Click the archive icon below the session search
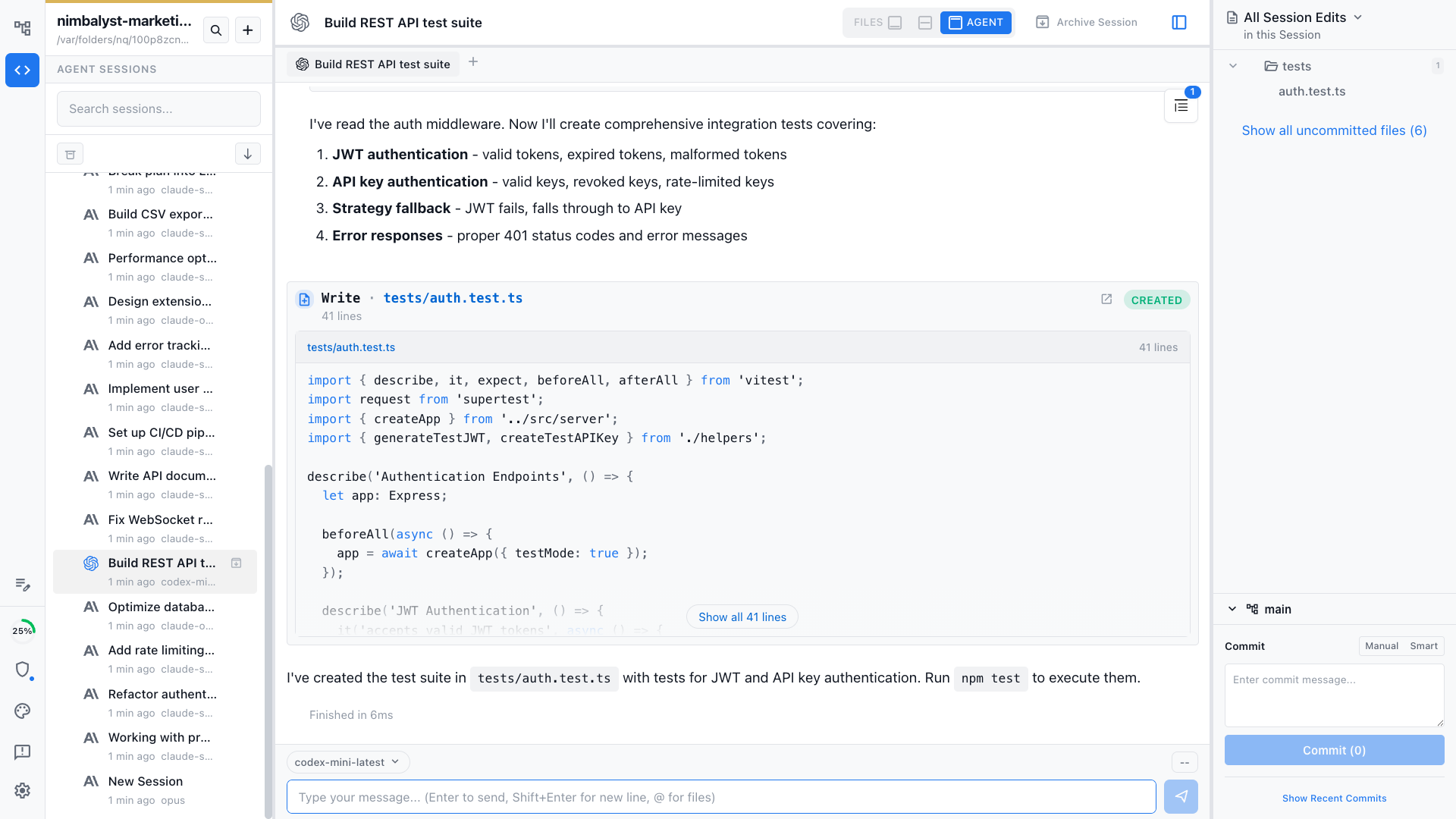This screenshot has height=819, width=1456. [70, 154]
